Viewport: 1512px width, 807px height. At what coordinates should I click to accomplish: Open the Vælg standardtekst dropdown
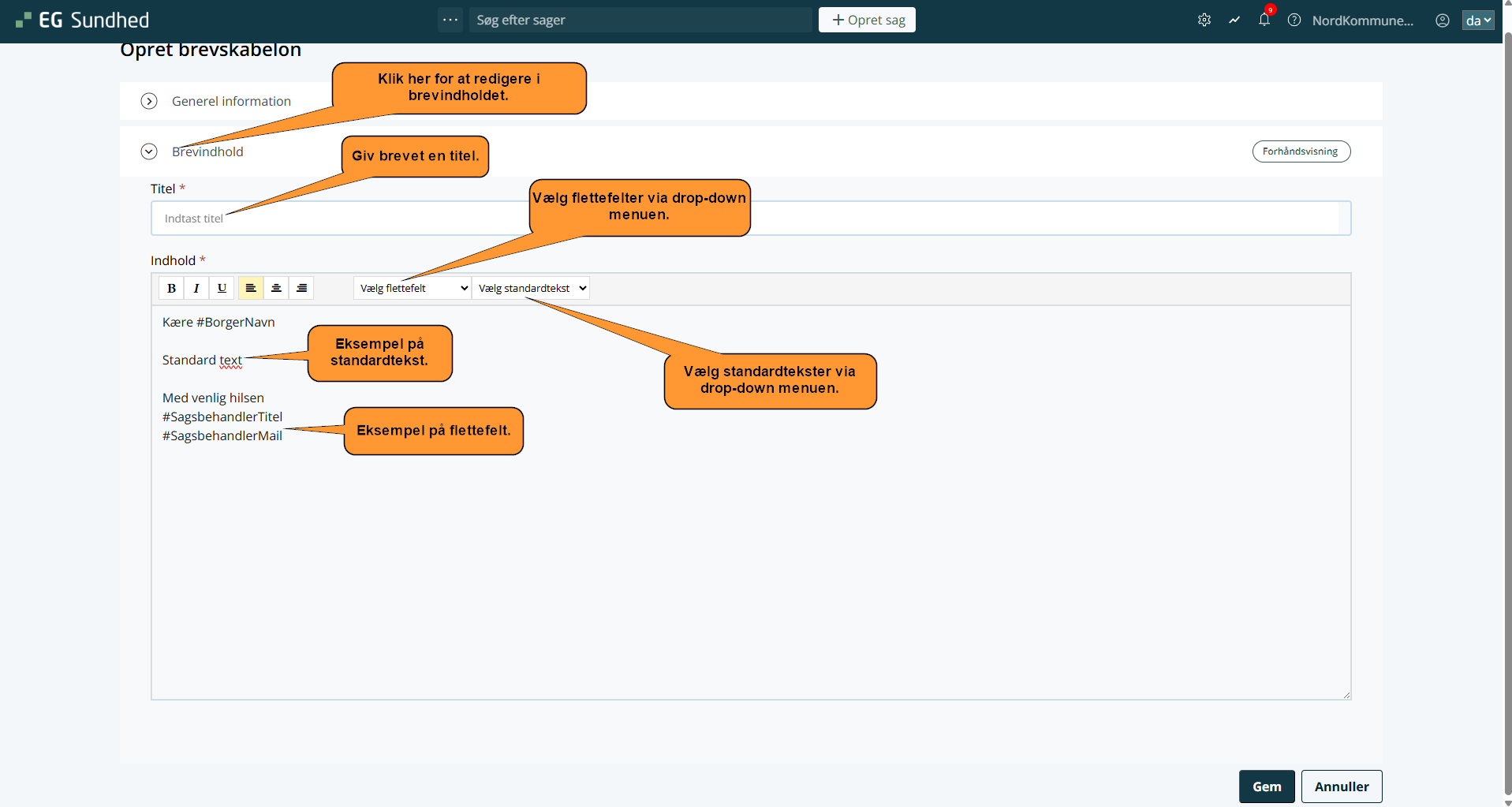point(531,288)
